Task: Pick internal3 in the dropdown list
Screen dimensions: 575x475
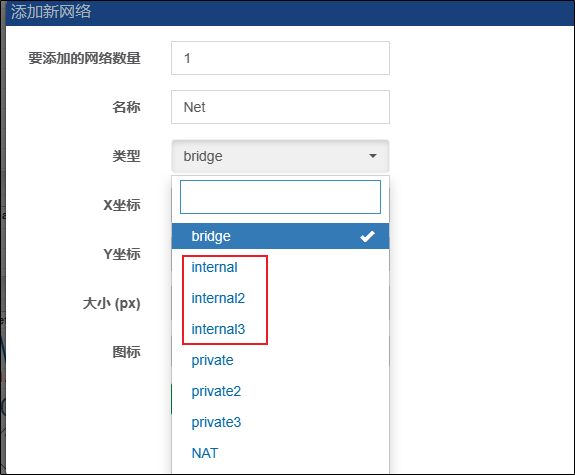Action: 280,329
